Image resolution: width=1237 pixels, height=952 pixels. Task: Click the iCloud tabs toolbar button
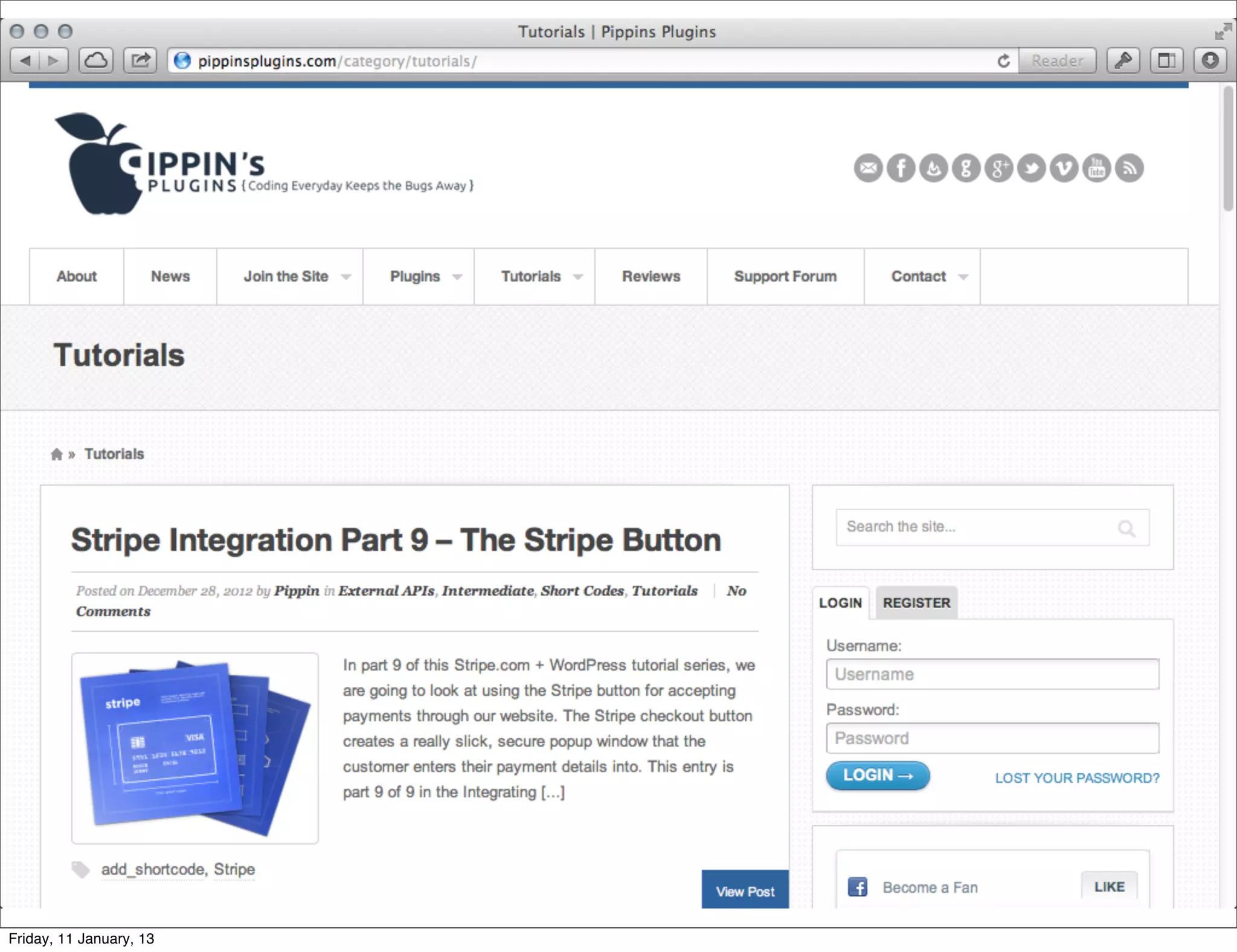[96, 61]
